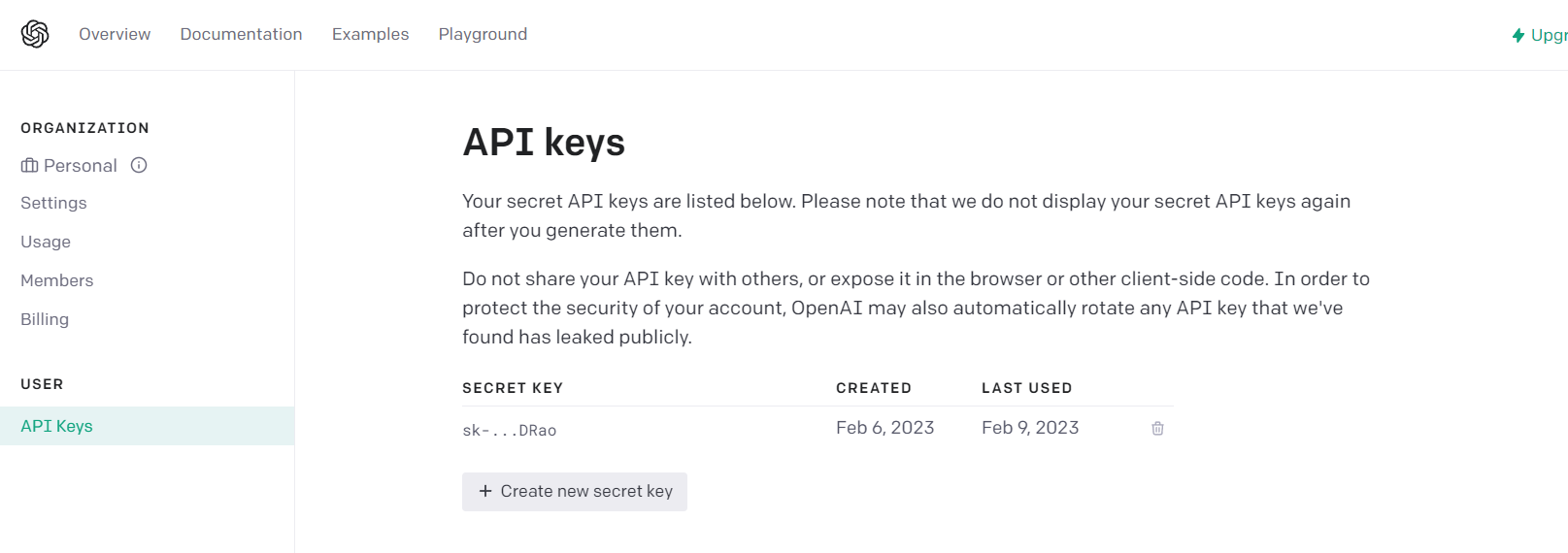
Task: Open the Members page
Action: pos(57,280)
